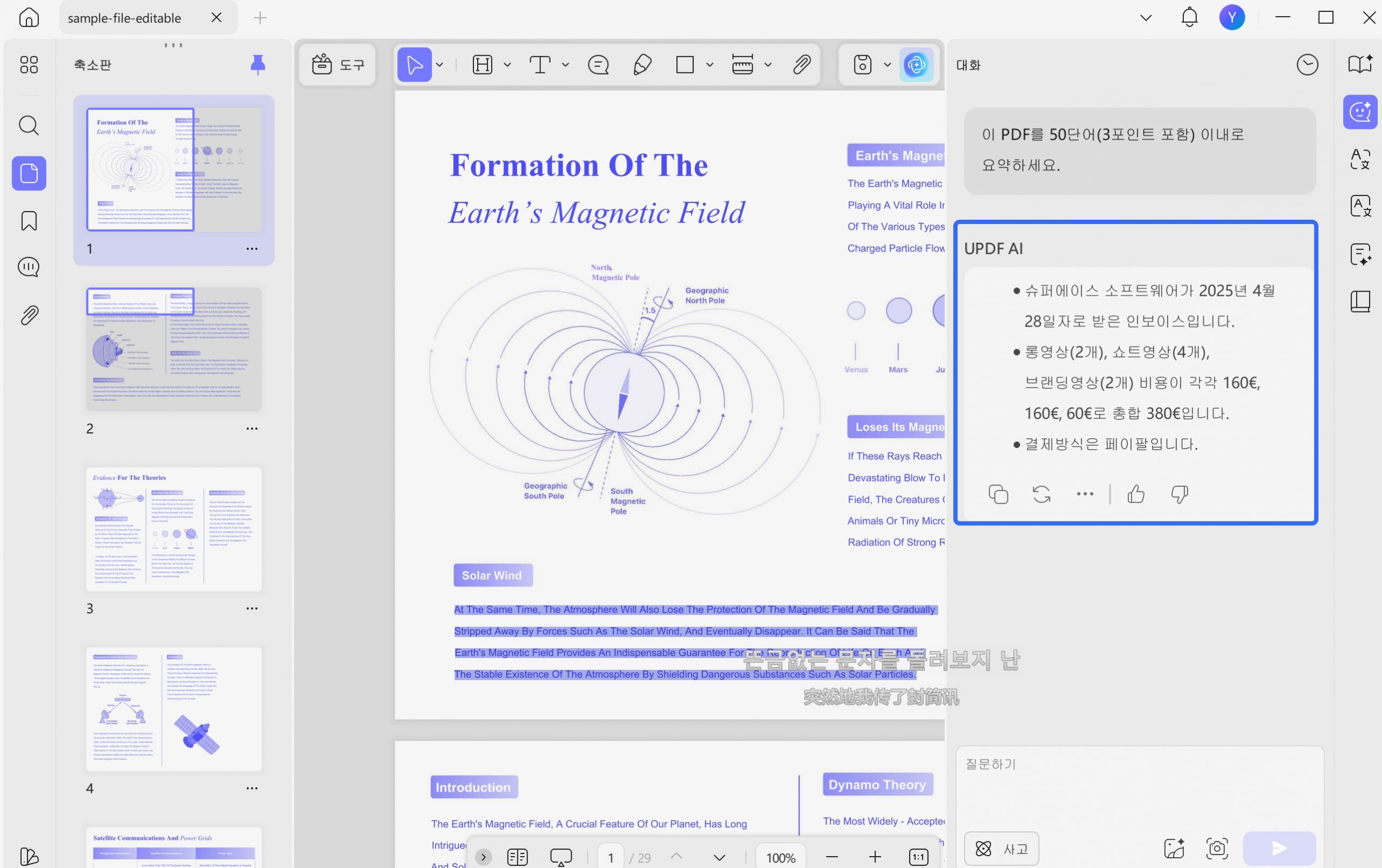1382x868 pixels.
Task: Open options menu for page 1 thumbnail
Action: 252,249
